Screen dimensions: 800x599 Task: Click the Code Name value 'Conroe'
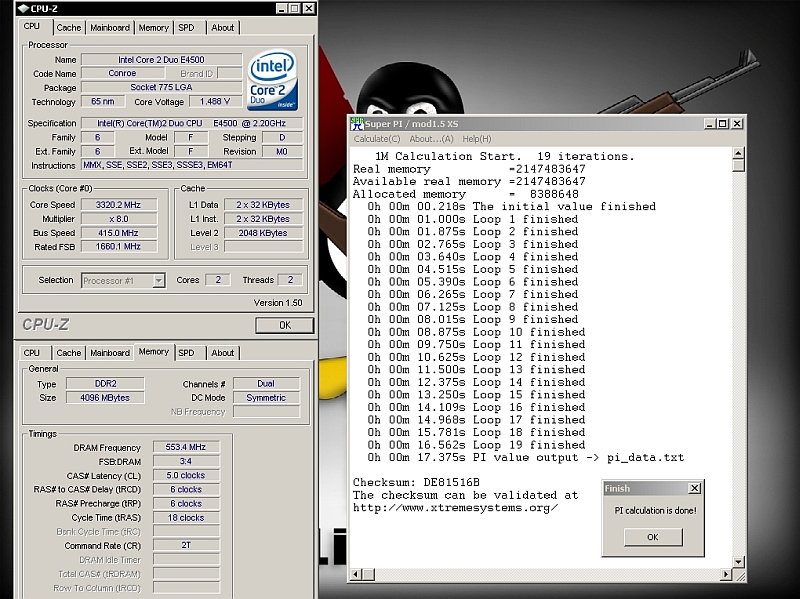click(x=122, y=73)
